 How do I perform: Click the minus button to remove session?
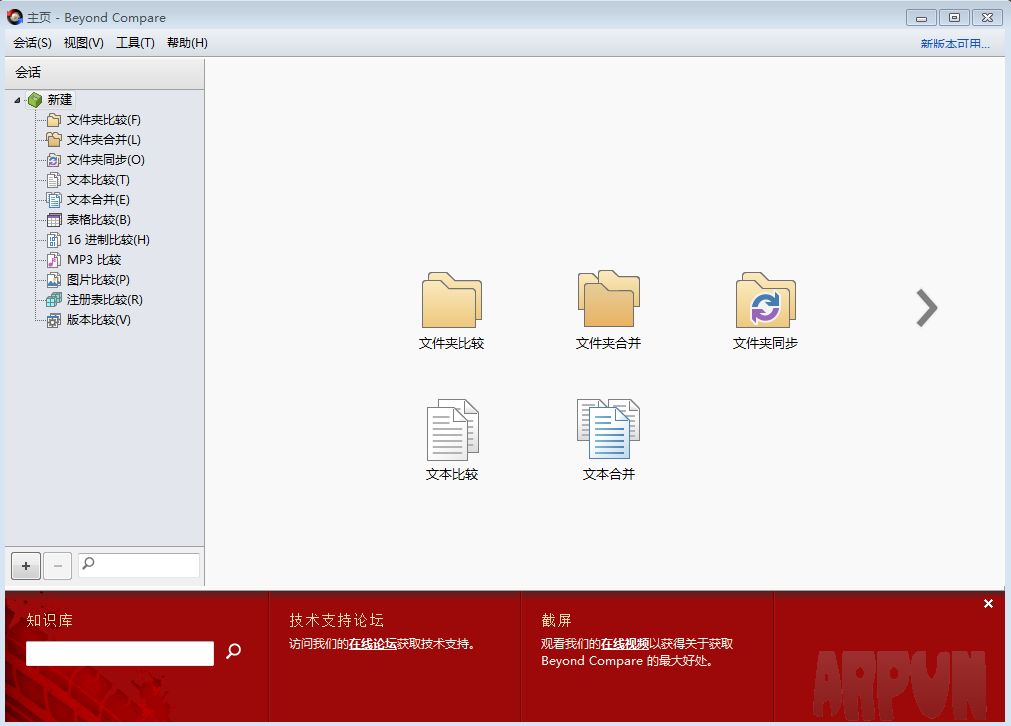(57, 566)
